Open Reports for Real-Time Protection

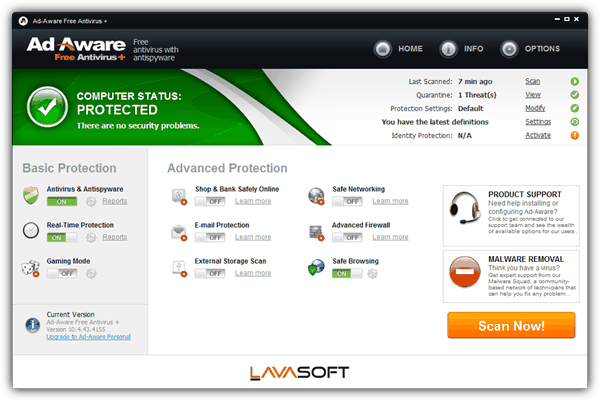[x=114, y=237]
